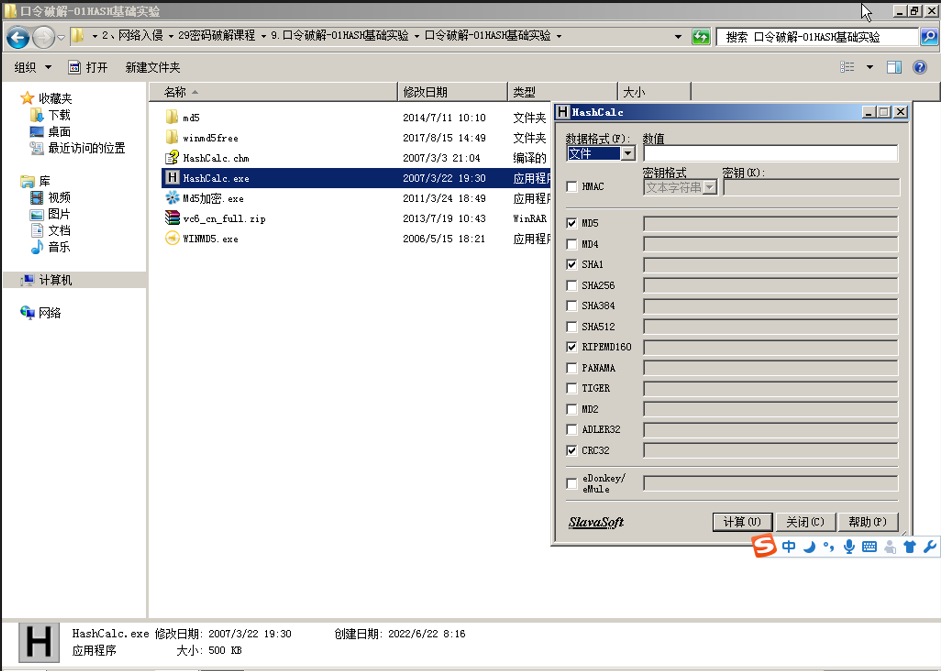This screenshot has height=671, width=941.
Task: Open the Sogou wrench toolbox icon
Action: pos(930,547)
